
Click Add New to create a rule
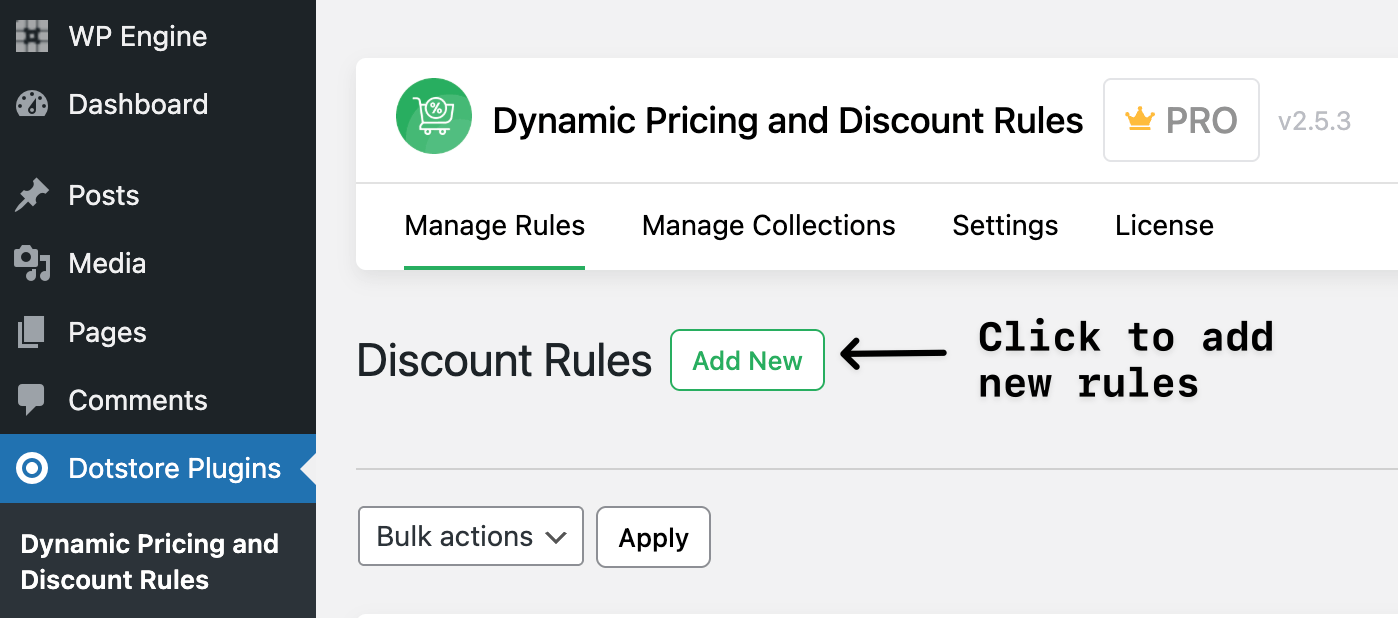point(747,360)
